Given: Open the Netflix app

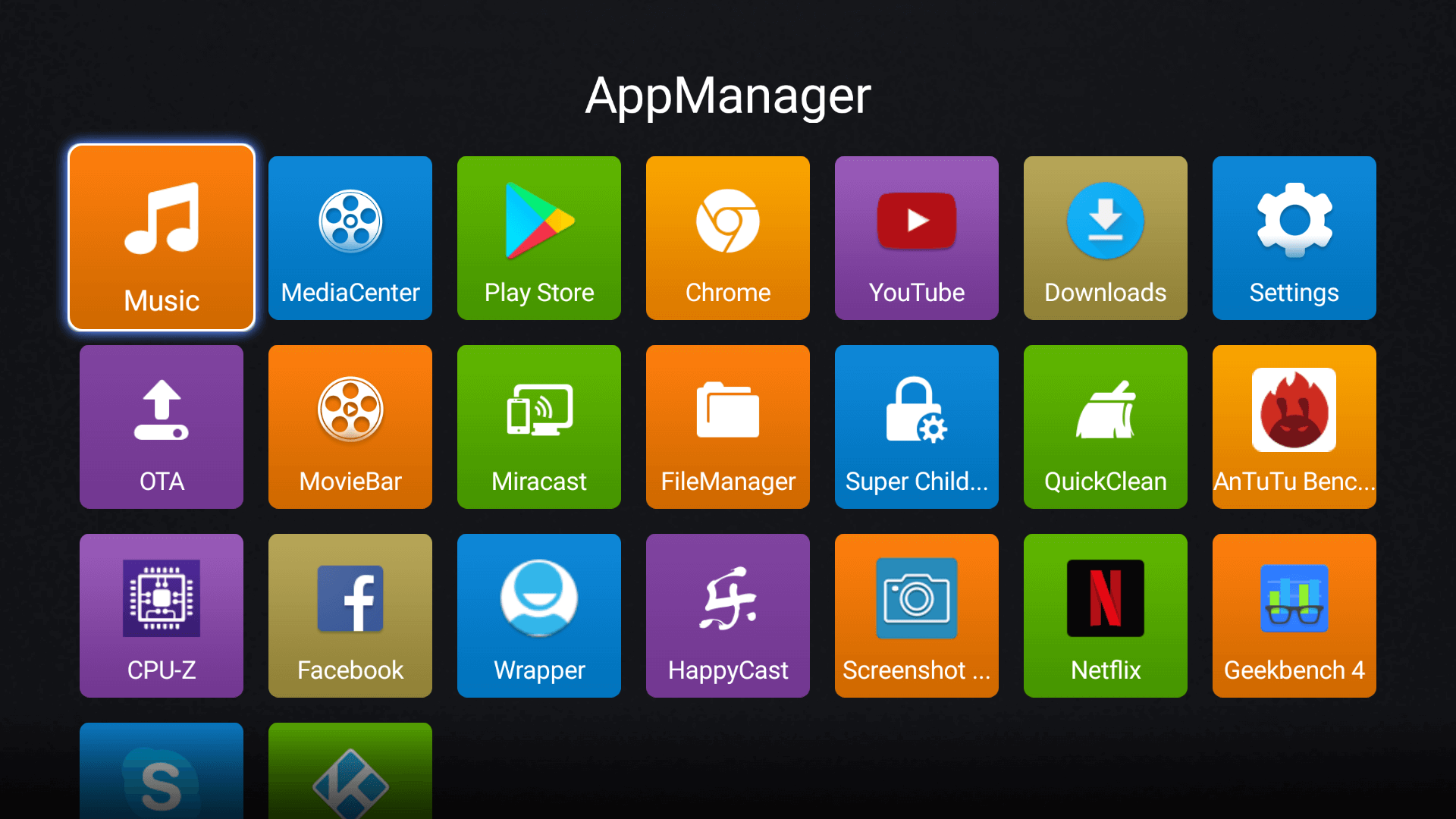Looking at the screenshot, I should [1106, 615].
